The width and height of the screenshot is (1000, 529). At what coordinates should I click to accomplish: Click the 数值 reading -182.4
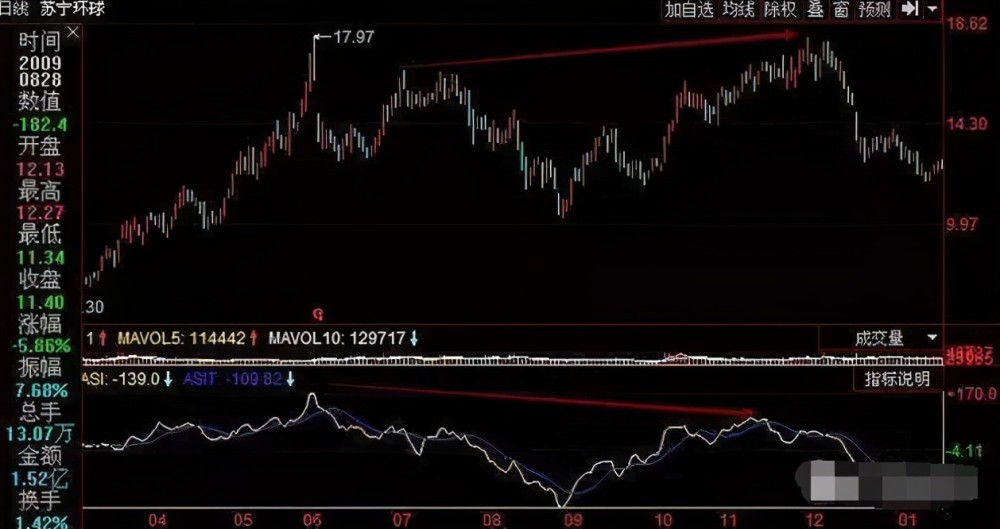click(x=40, y=124)
